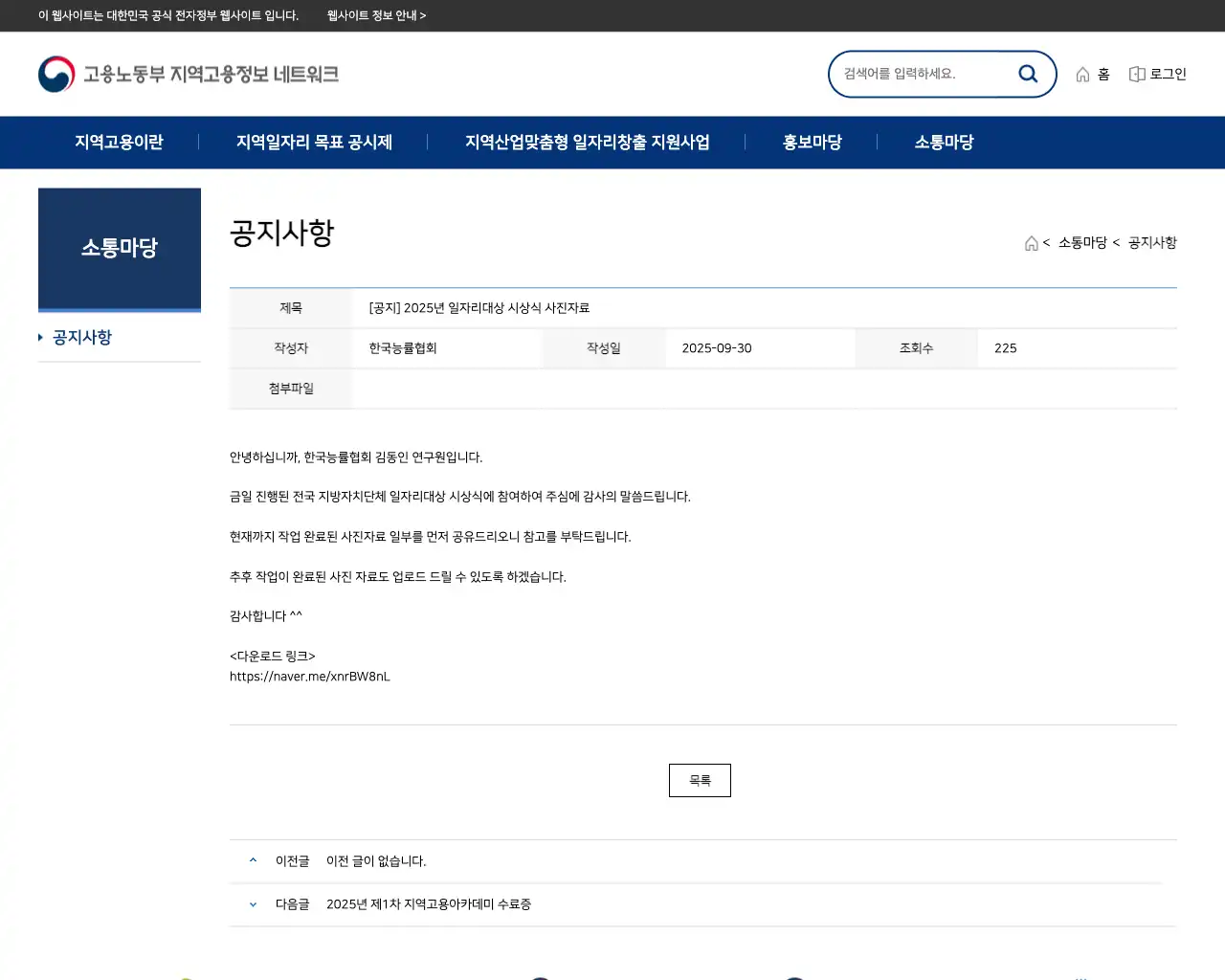Collapse the 이전글 row with the up chevron
Image resolution: width=1225 pixels, height=980 pixels.
[252, 859]
